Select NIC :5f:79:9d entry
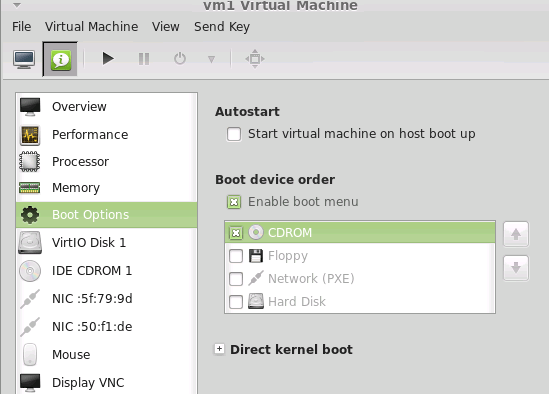The height and width of the screenshot is (394, 549). pos(107,298)
